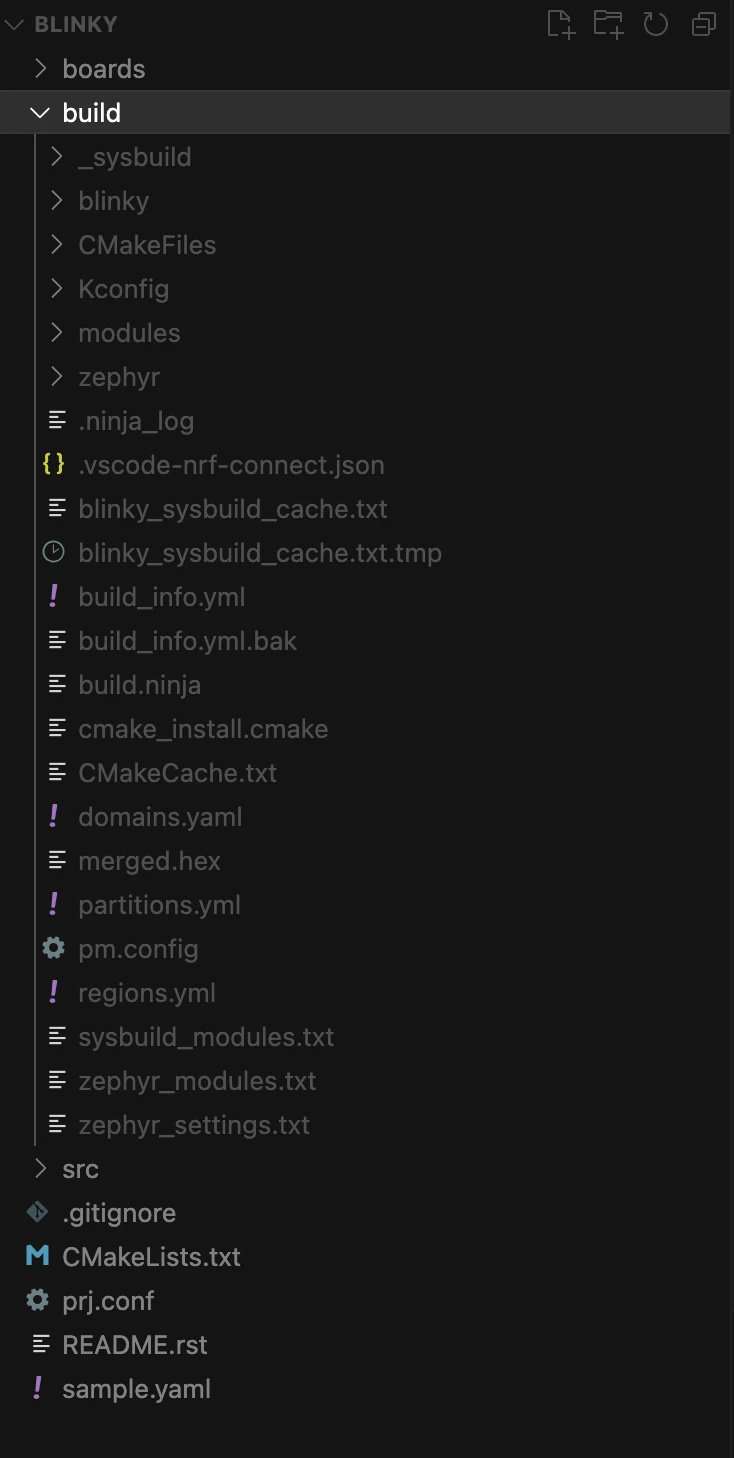734x1458 pixels.
Task: Open the prj.conf file
Action: [x=108, y=1300]
